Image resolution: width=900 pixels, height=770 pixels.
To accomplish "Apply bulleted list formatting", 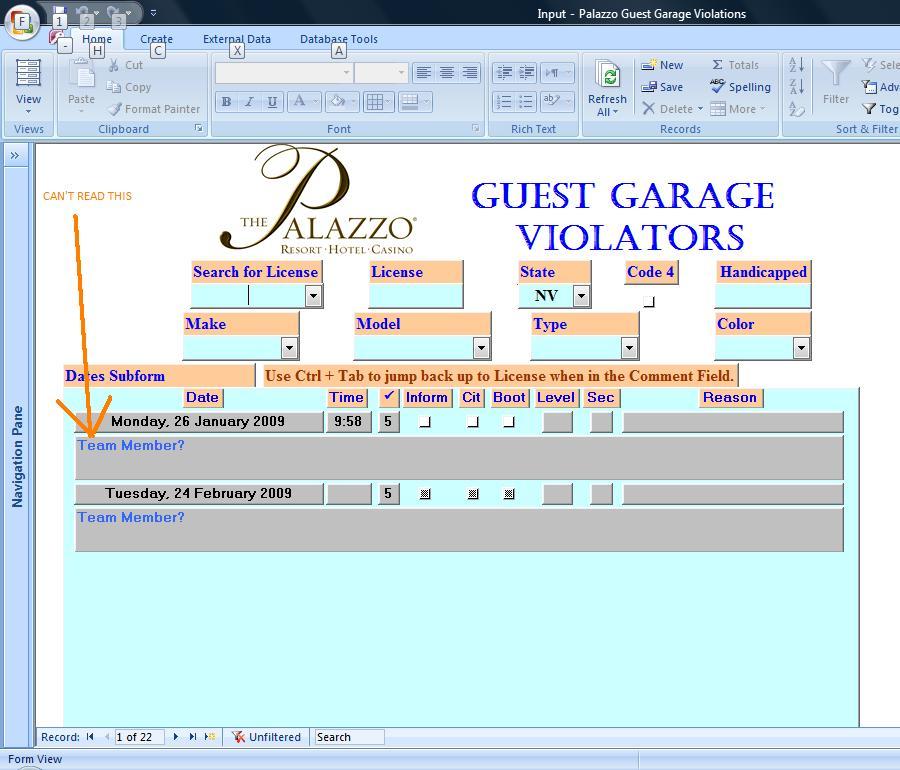I will (526, 102).
